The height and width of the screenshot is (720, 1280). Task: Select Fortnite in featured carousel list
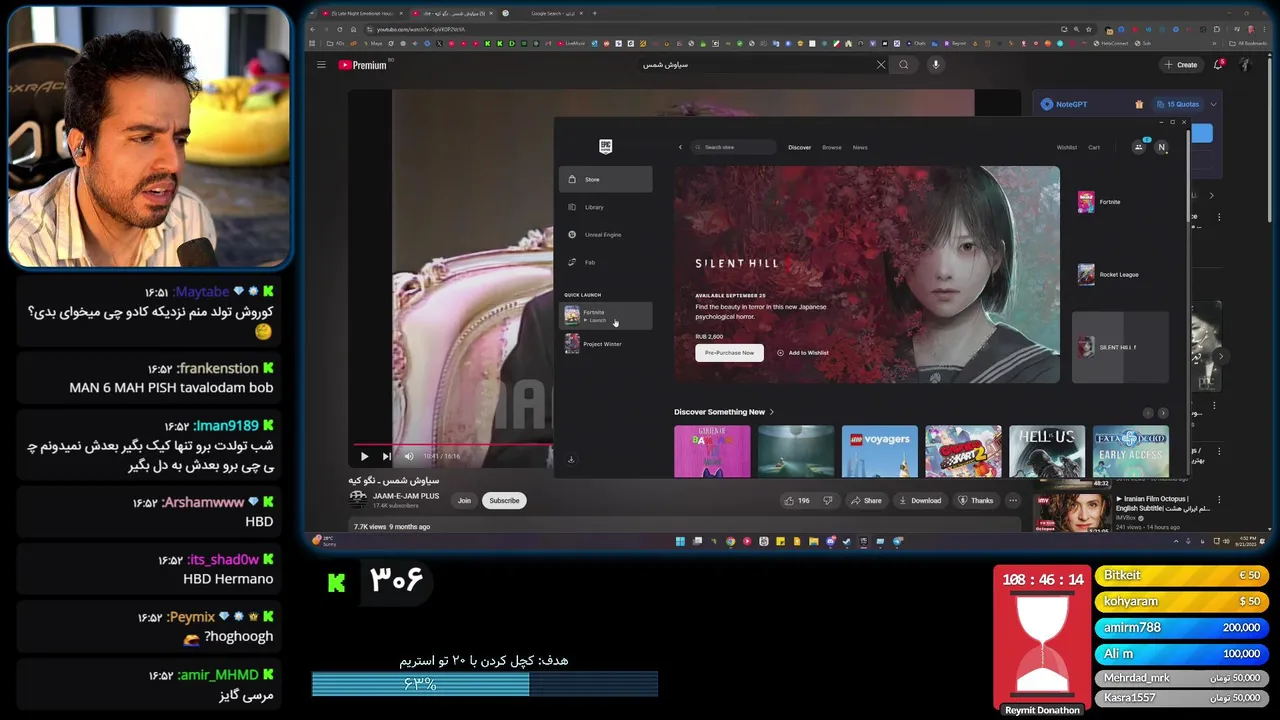pos(1120,202)
